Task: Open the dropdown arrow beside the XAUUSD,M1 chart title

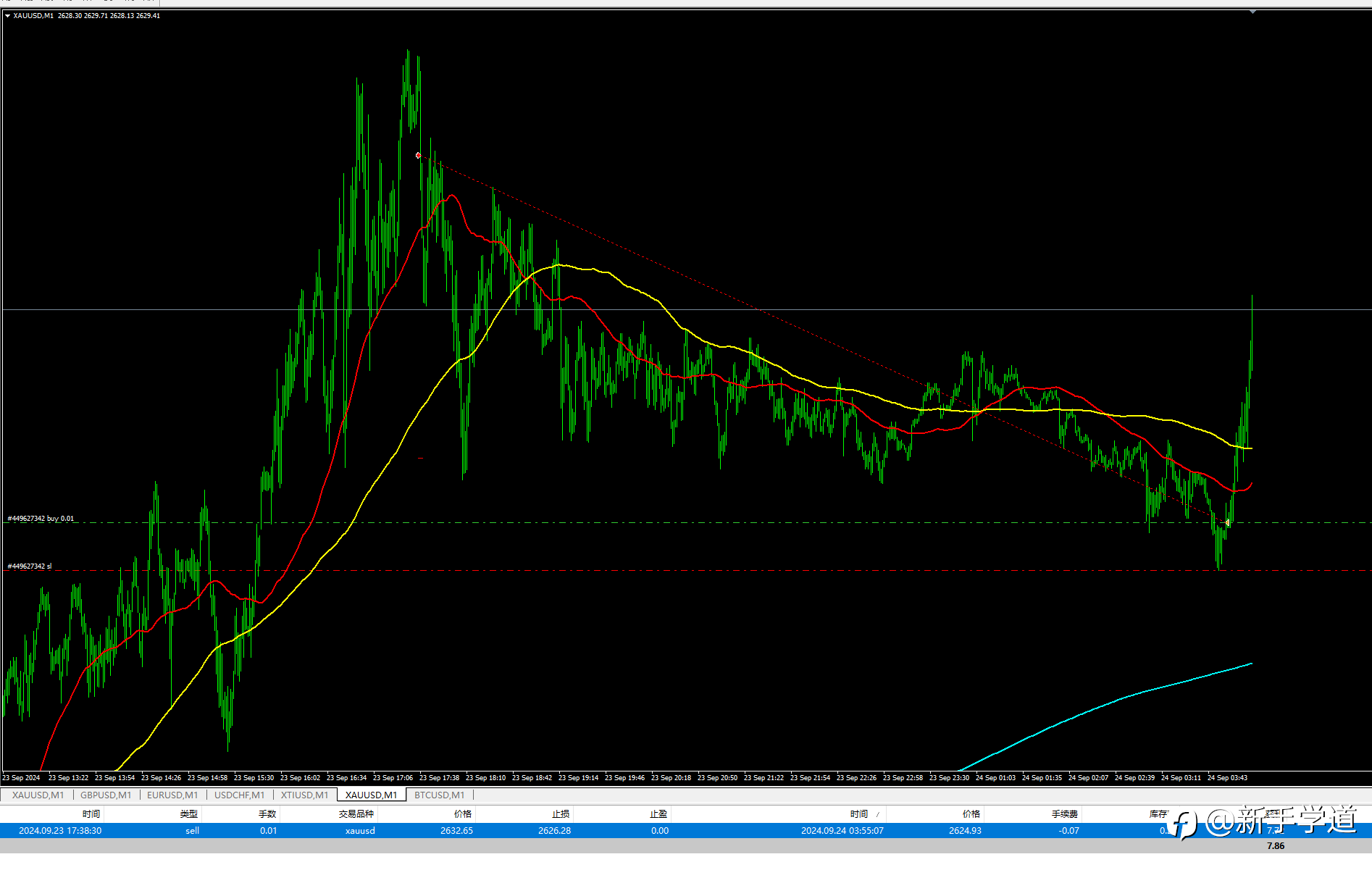Action: [x=7, y=15]
